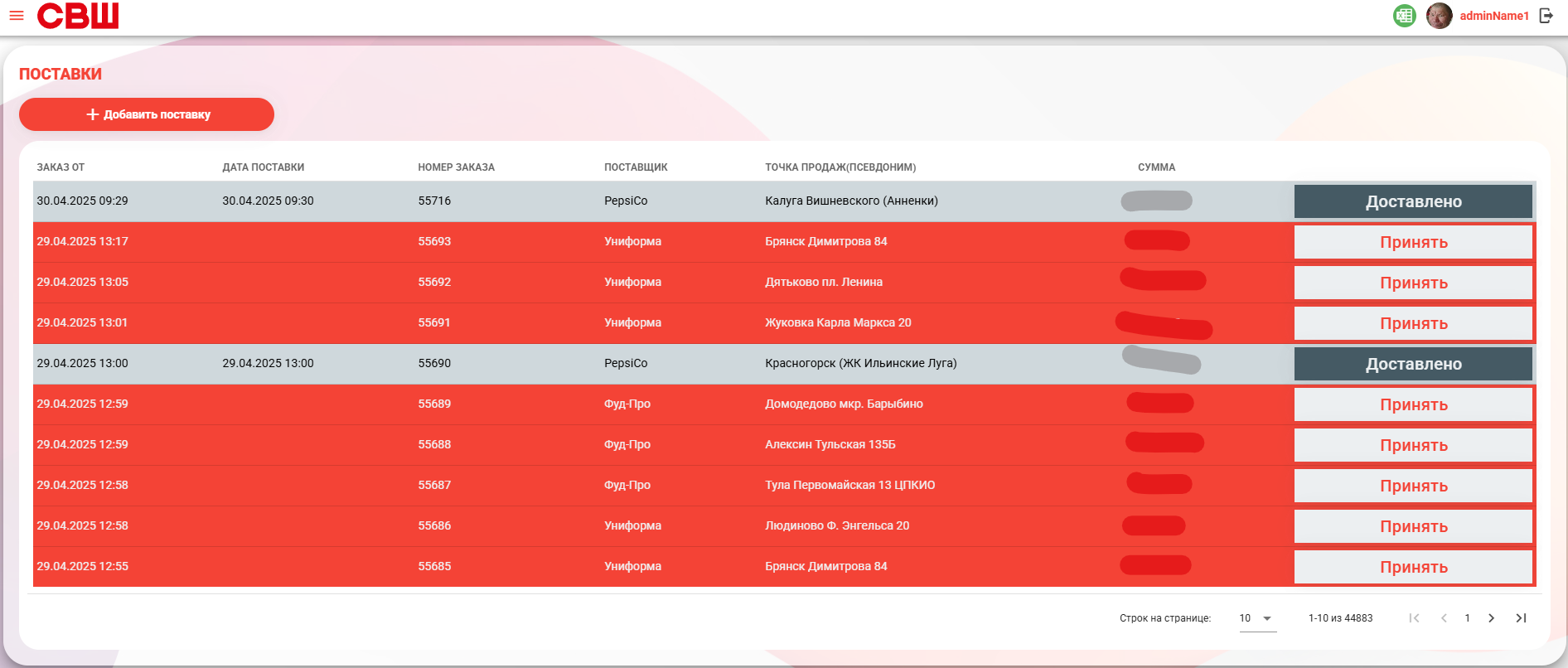Screen dimensions: 1568x668
Task: Select order number 55688 cell
Action: point(434,444)
